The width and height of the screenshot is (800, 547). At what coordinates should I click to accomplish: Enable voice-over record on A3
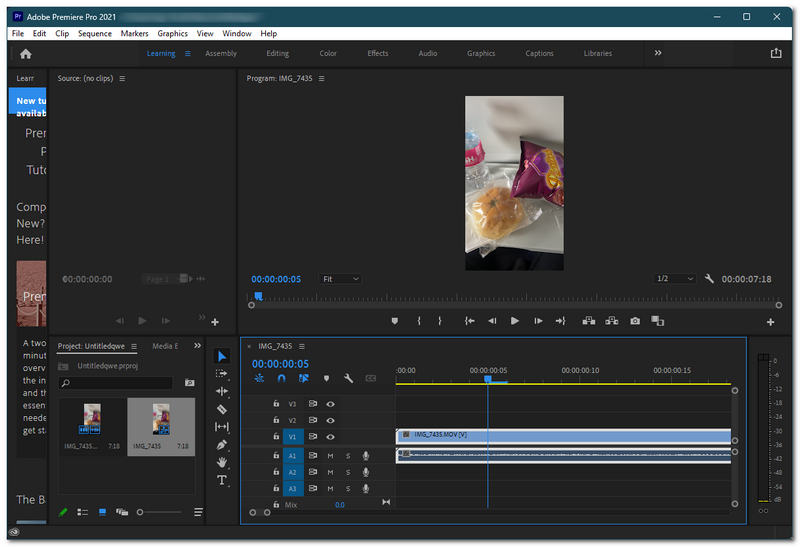(365, 489)
